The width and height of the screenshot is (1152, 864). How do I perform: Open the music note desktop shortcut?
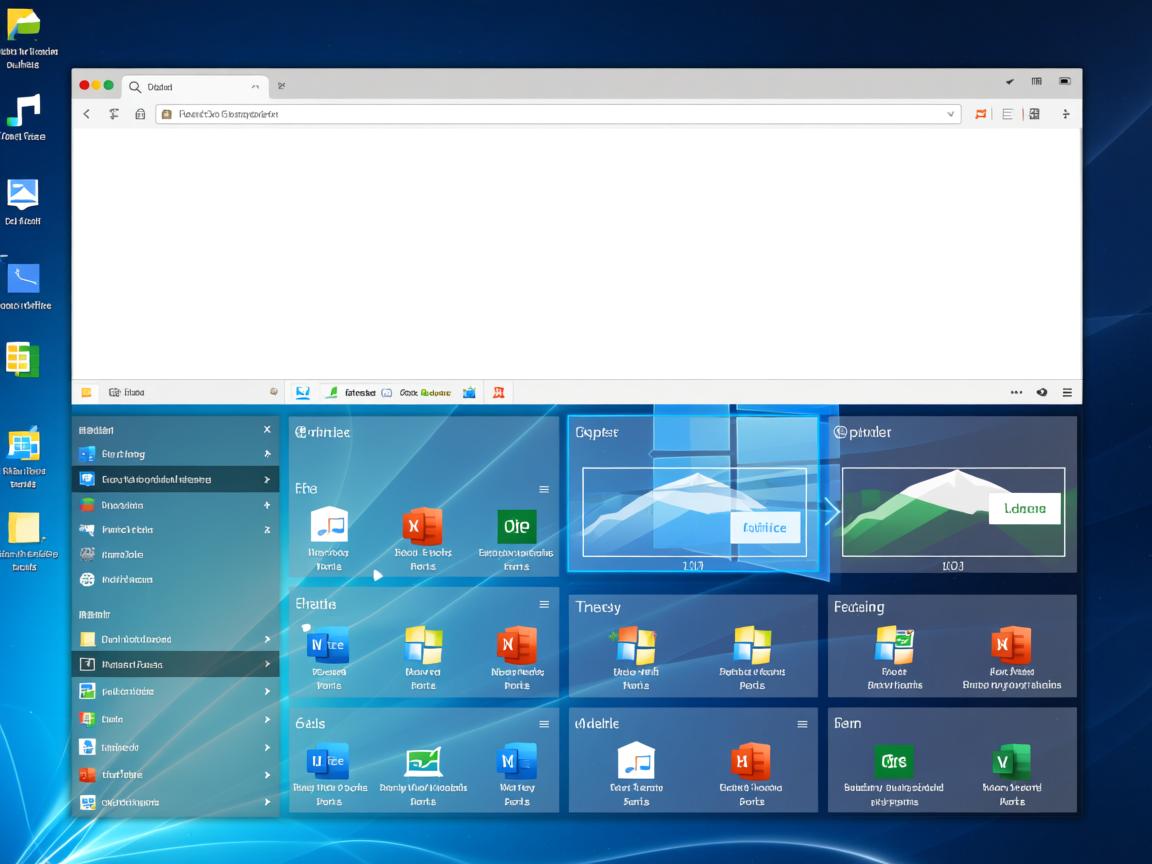pyautogui.click(x=23, y=110)
